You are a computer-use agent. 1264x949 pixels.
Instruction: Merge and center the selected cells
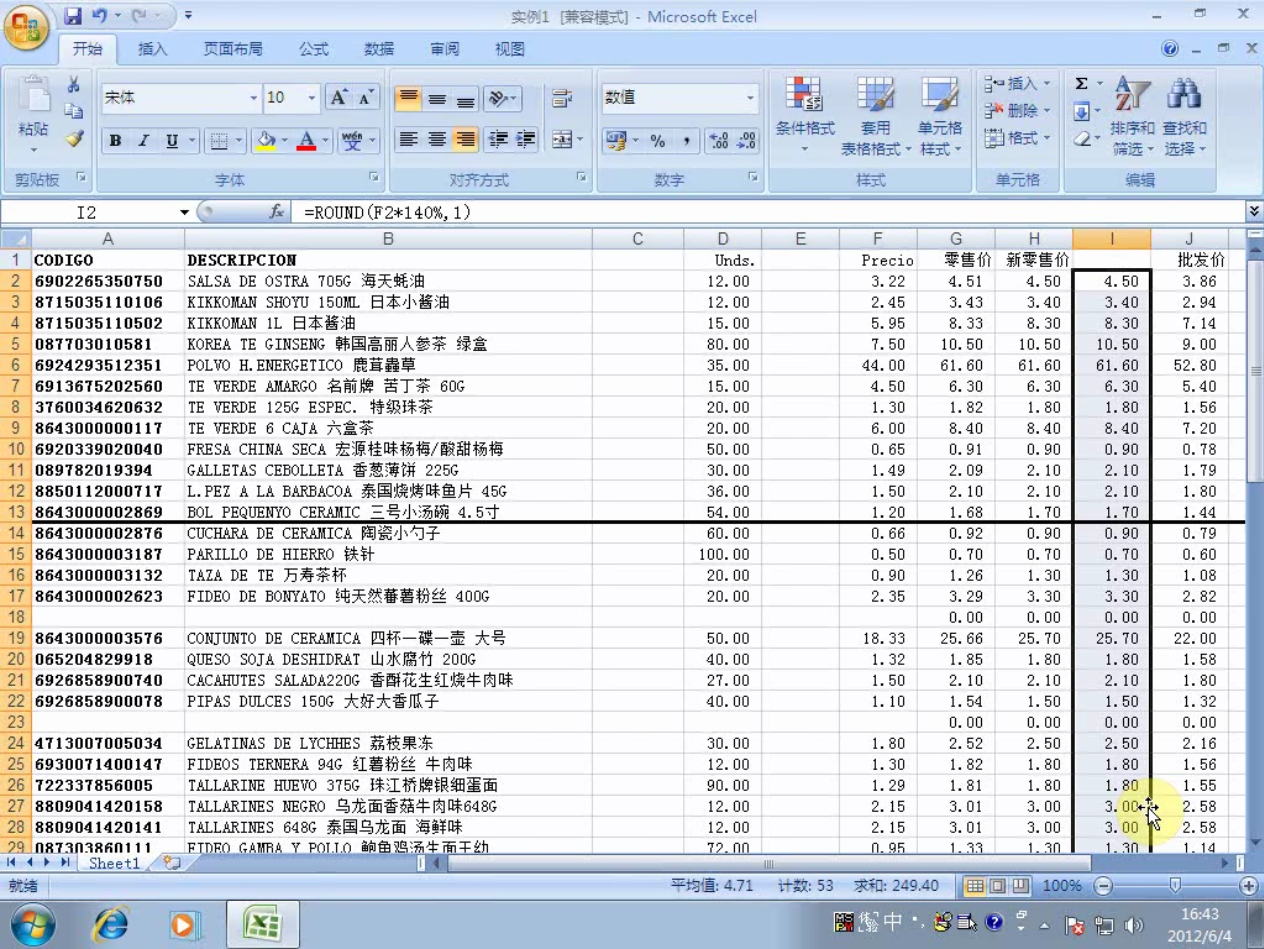562,140
